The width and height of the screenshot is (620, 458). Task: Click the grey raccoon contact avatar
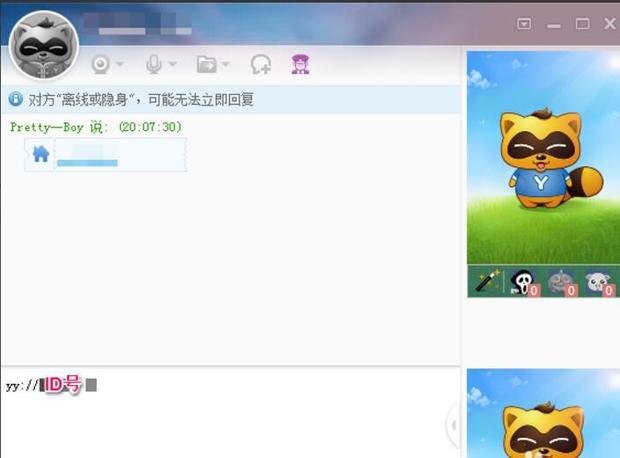click(x=43, y=45)
